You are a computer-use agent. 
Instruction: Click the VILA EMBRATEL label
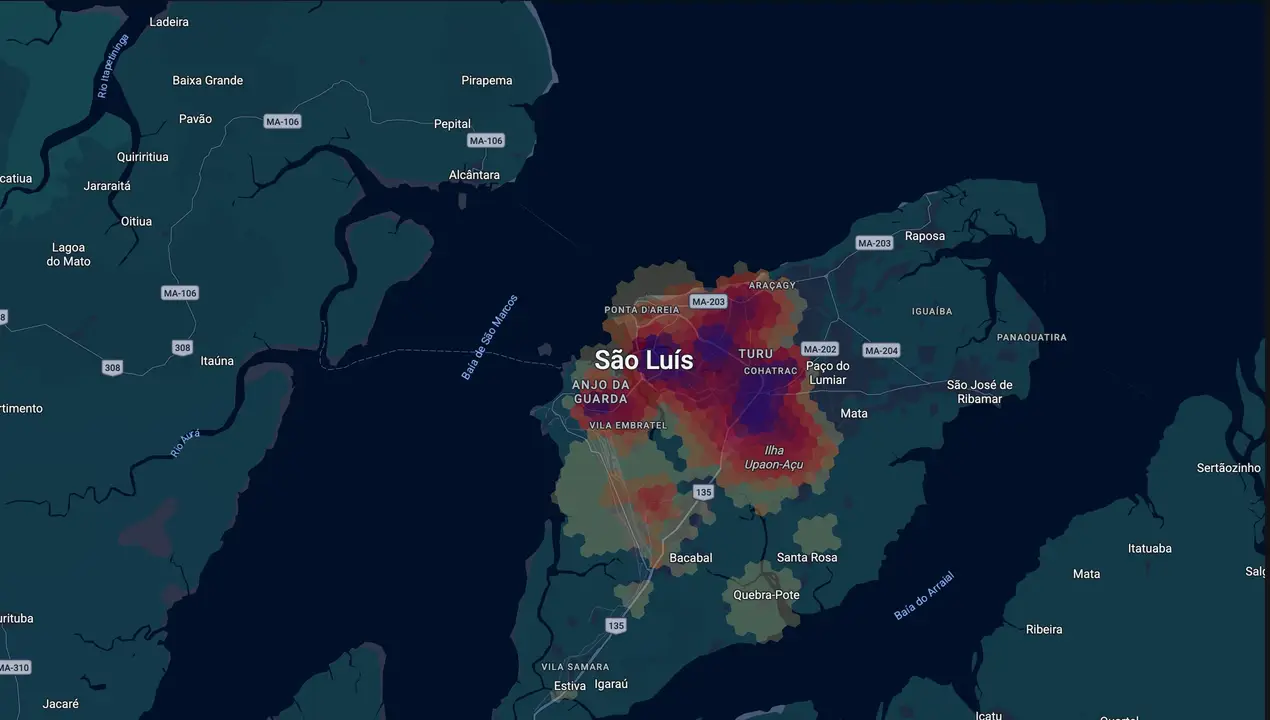[628, 425]
